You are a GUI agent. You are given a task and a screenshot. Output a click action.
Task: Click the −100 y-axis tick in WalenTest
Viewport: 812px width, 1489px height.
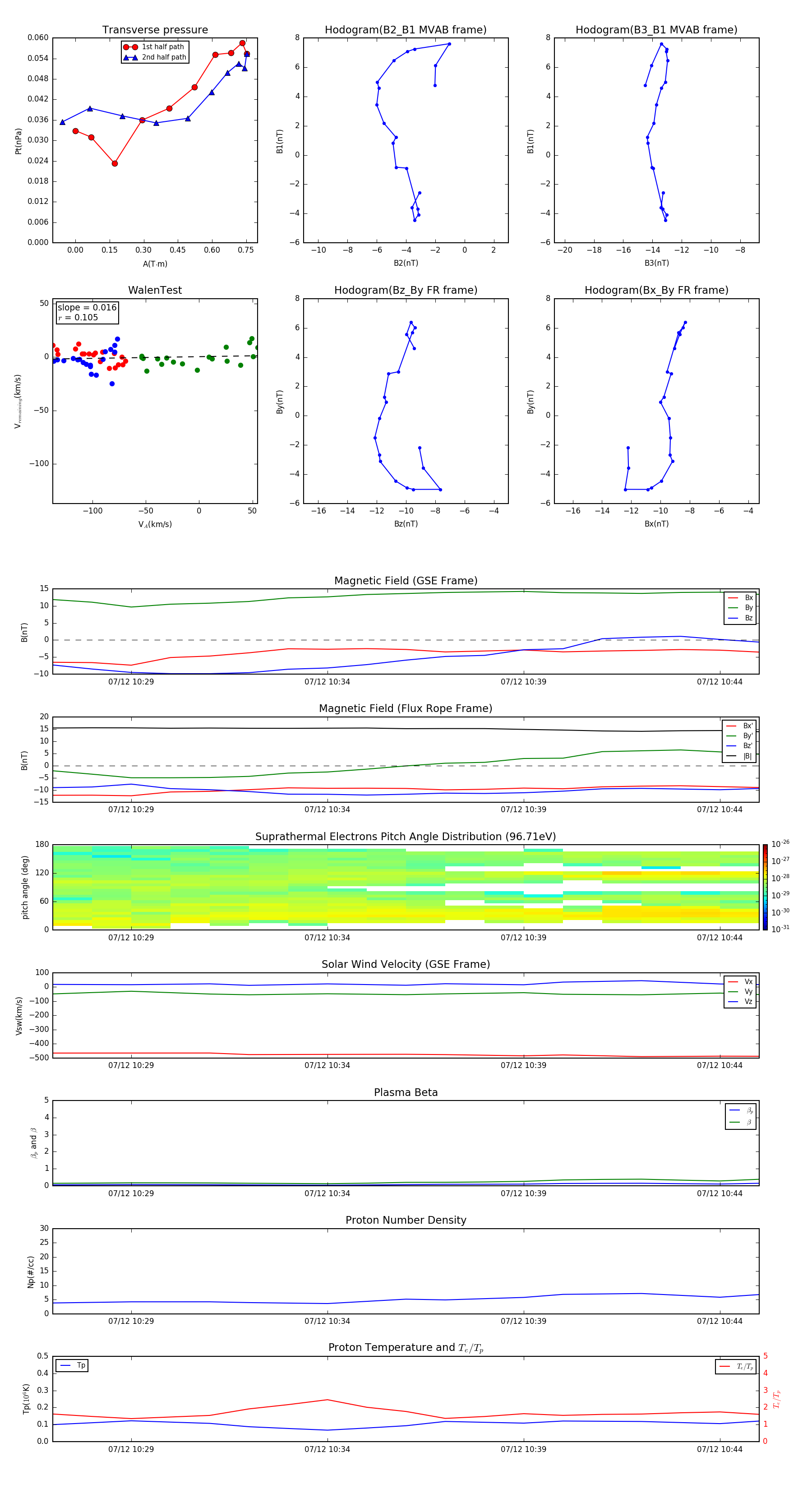(39, 463)
